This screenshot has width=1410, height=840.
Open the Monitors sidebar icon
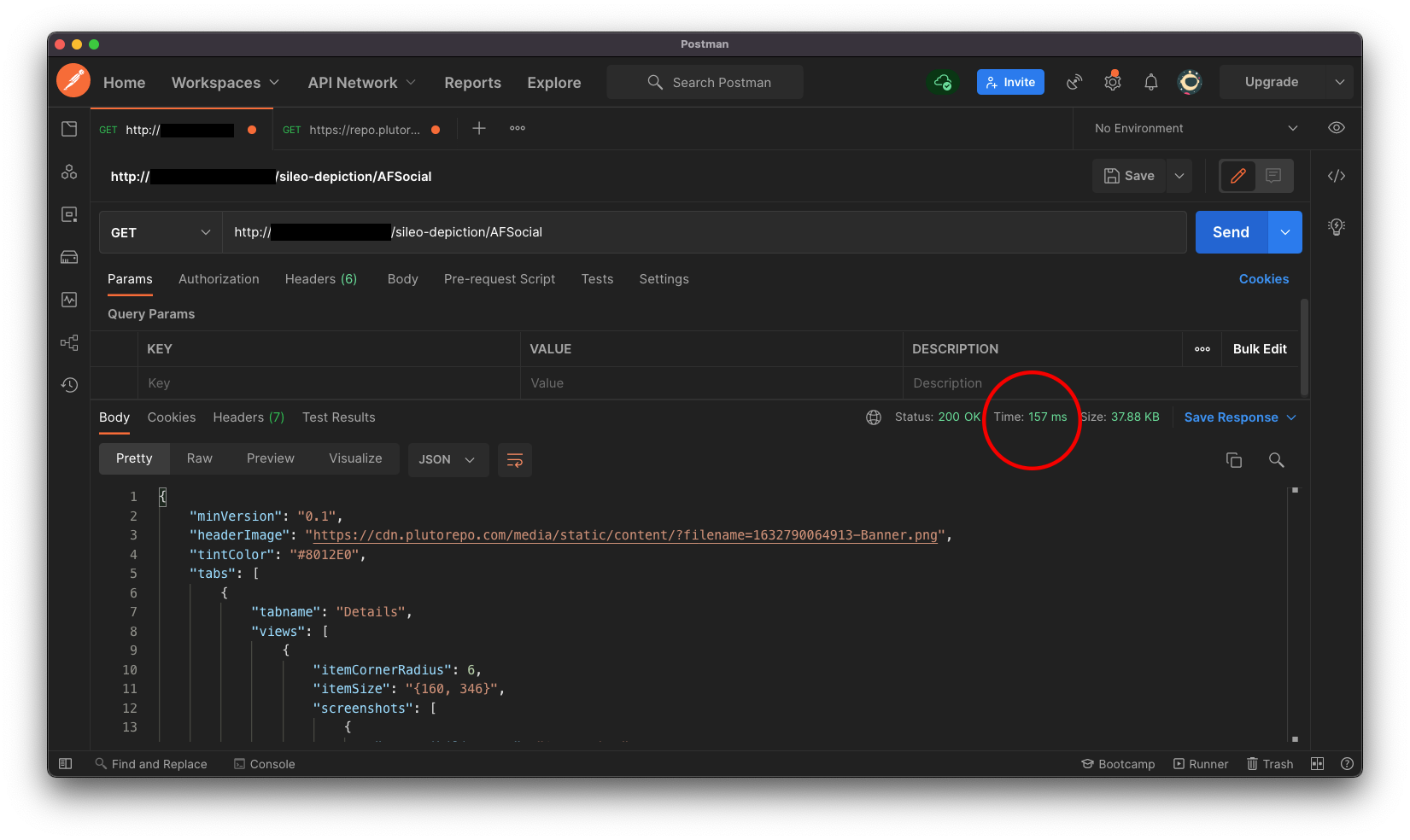tap(69, 300)
